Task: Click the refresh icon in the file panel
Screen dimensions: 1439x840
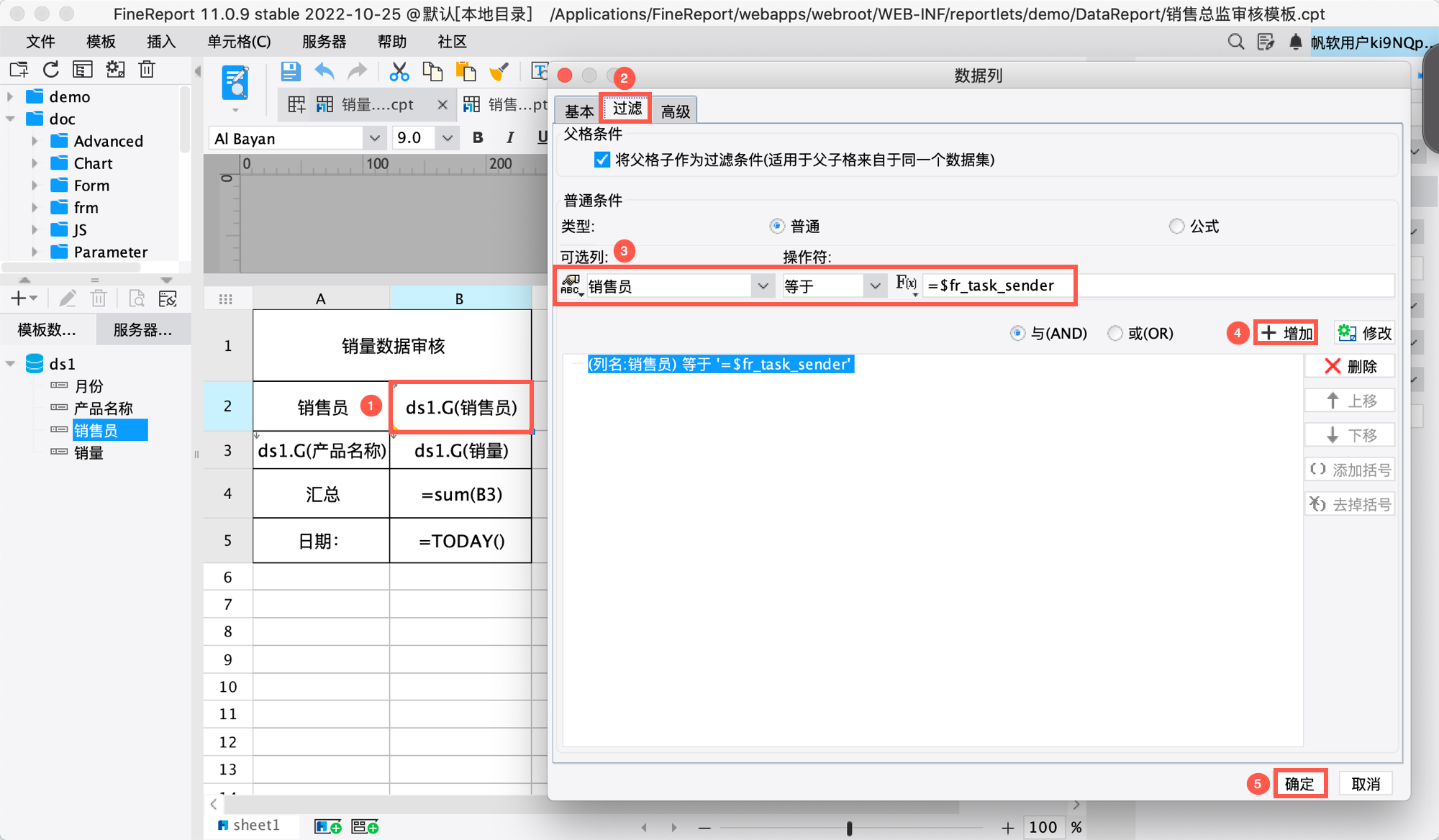Action: point(50,70)
